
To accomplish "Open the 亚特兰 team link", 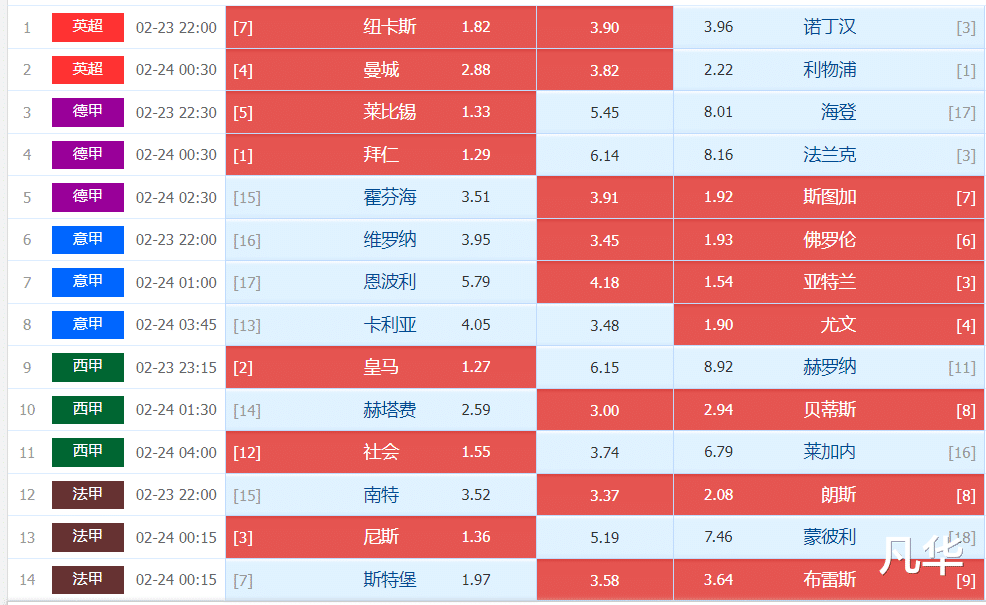I will [829, 282].
